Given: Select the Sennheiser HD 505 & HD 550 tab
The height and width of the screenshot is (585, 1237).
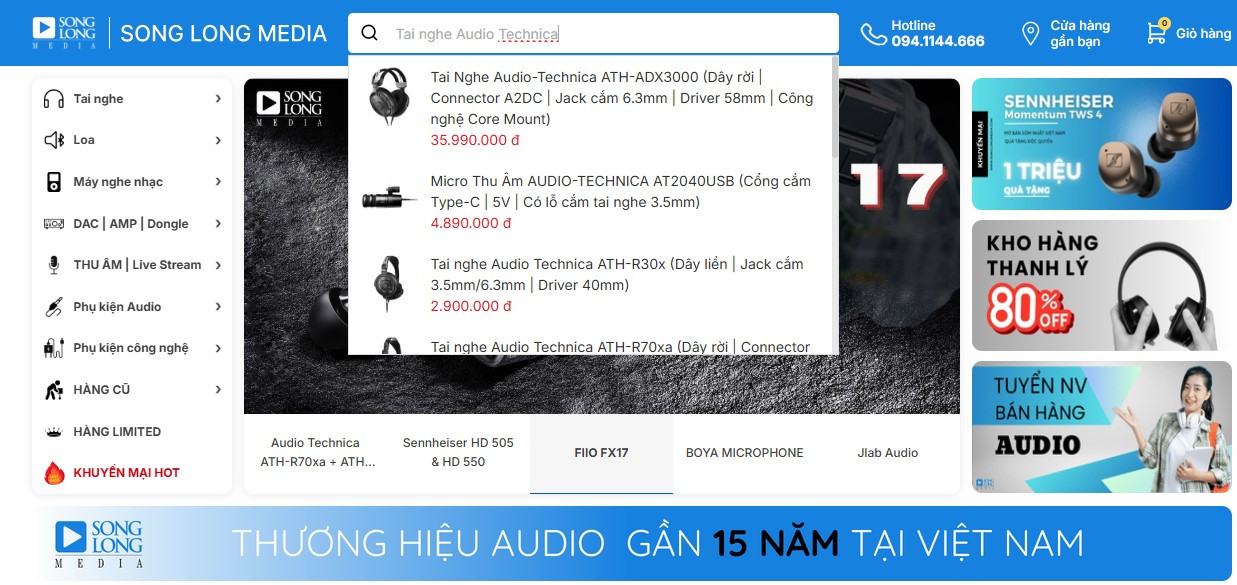Looking at the screenshot, I should [458, 452].
